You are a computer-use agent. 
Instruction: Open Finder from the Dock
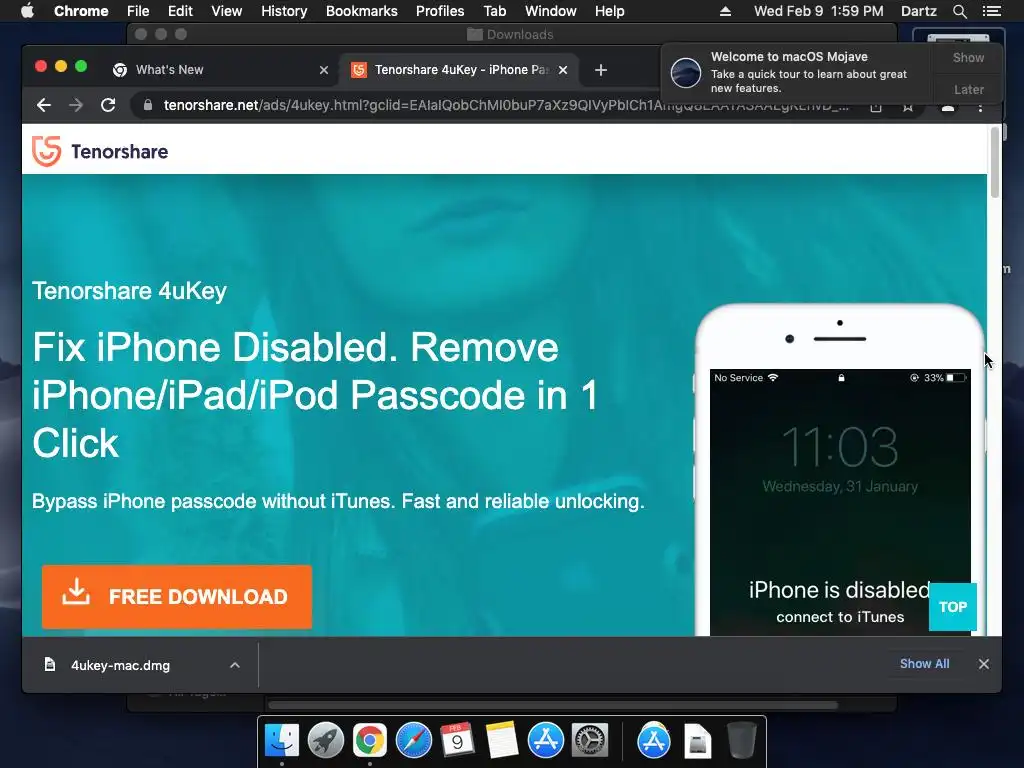(x=281, y=741)
